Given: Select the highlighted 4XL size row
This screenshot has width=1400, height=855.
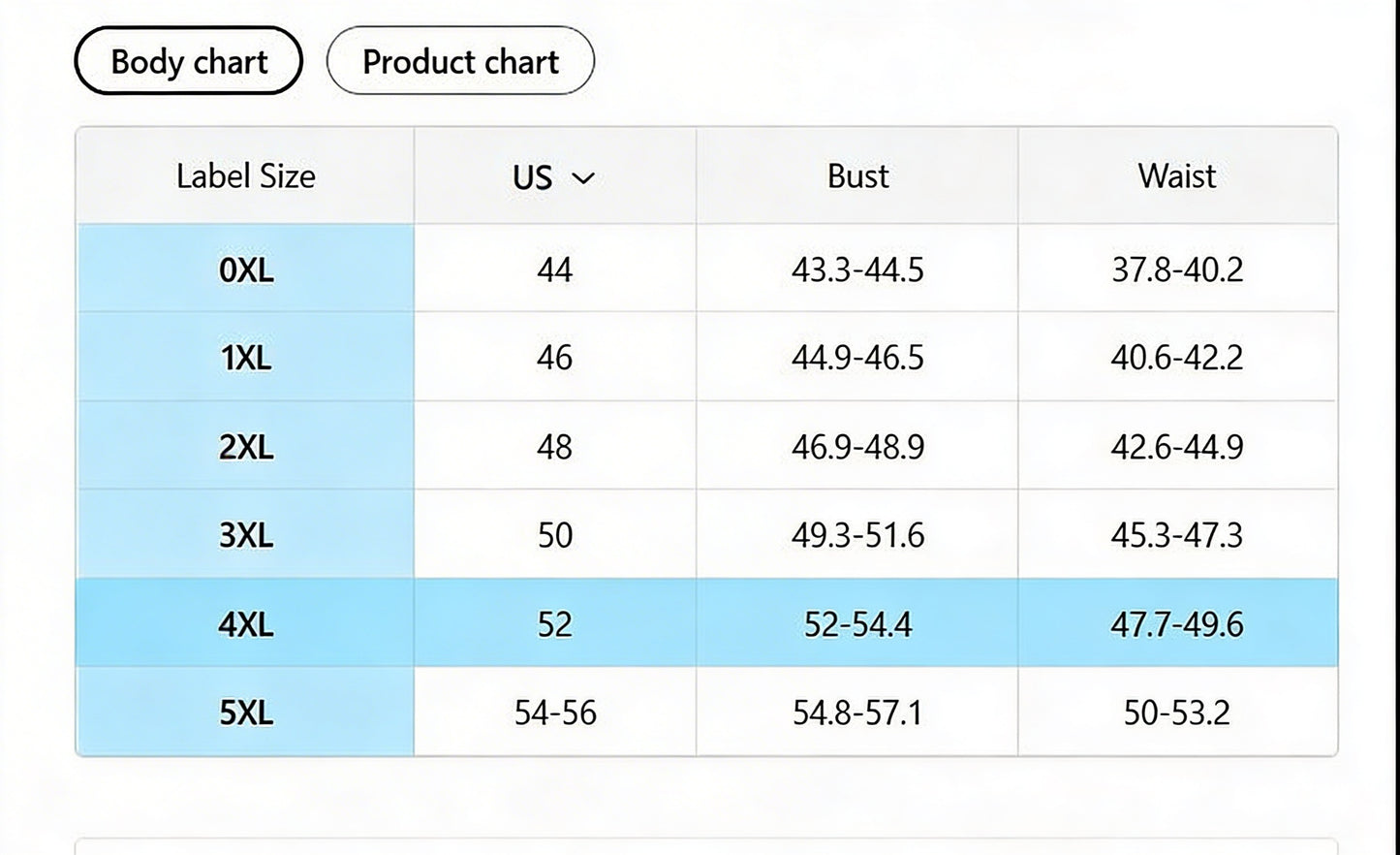Looking at the screenshot, I should tap(246, 624).
